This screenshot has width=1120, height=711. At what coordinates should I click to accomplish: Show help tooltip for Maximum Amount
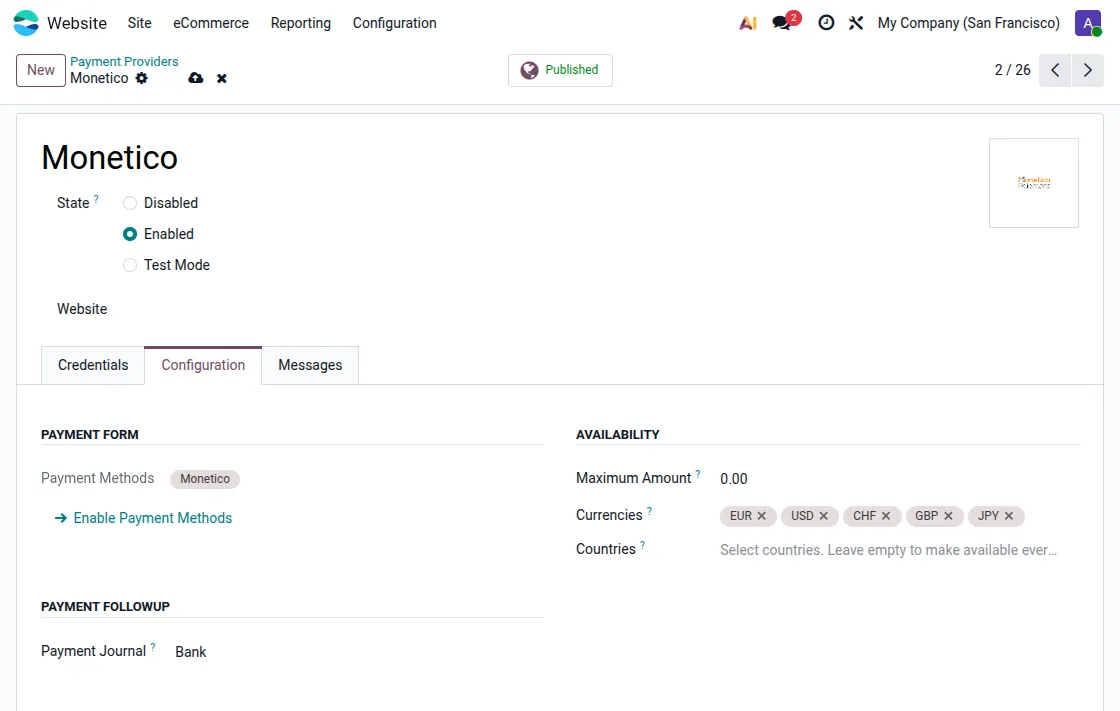click(x=698, y=474)
